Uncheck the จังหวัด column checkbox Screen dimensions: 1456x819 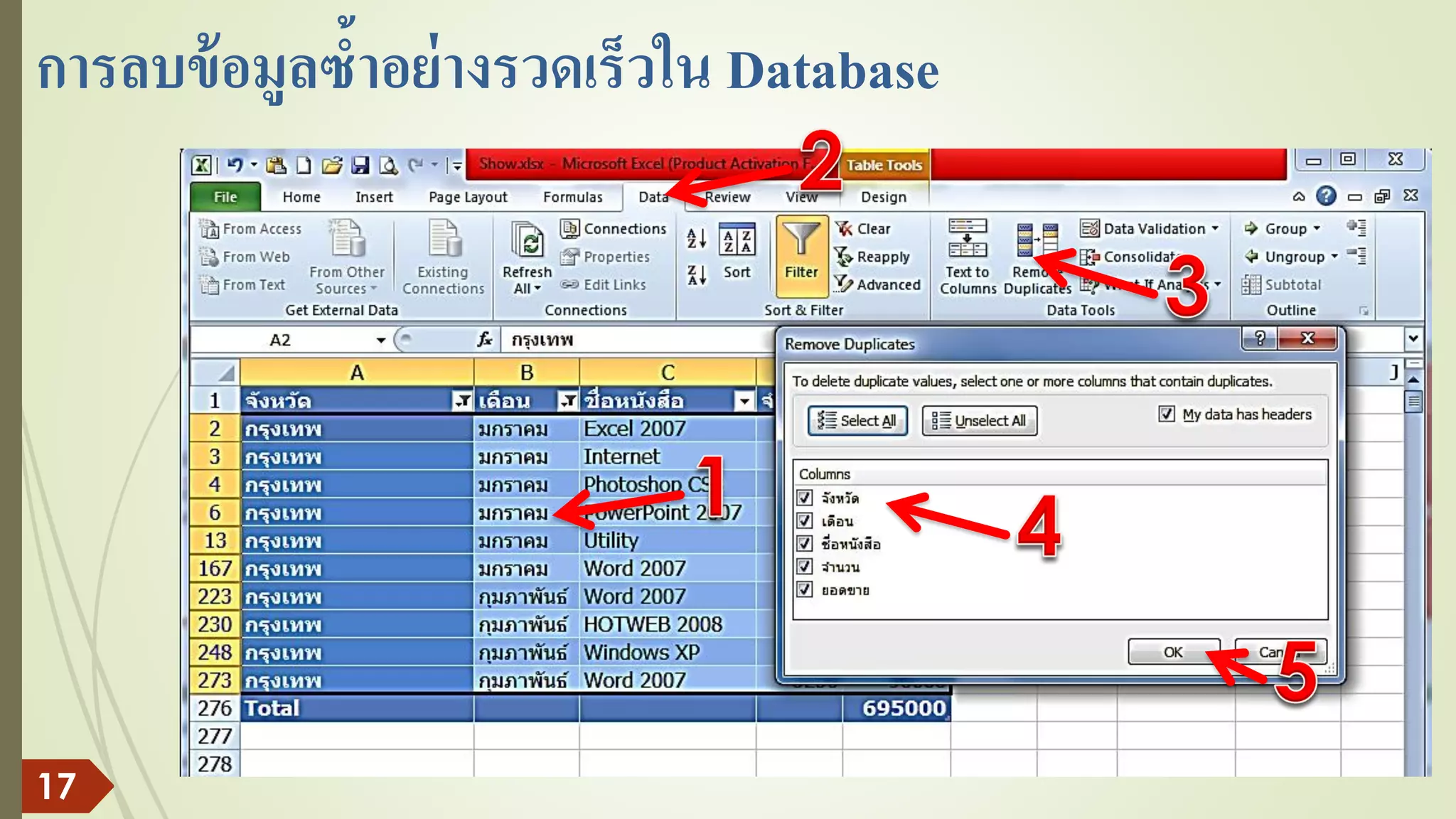click(805, 498)
